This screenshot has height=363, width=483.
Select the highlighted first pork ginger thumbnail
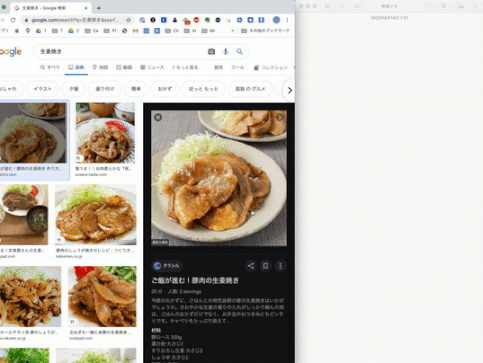pyautogui.click(x=33, y=133)
